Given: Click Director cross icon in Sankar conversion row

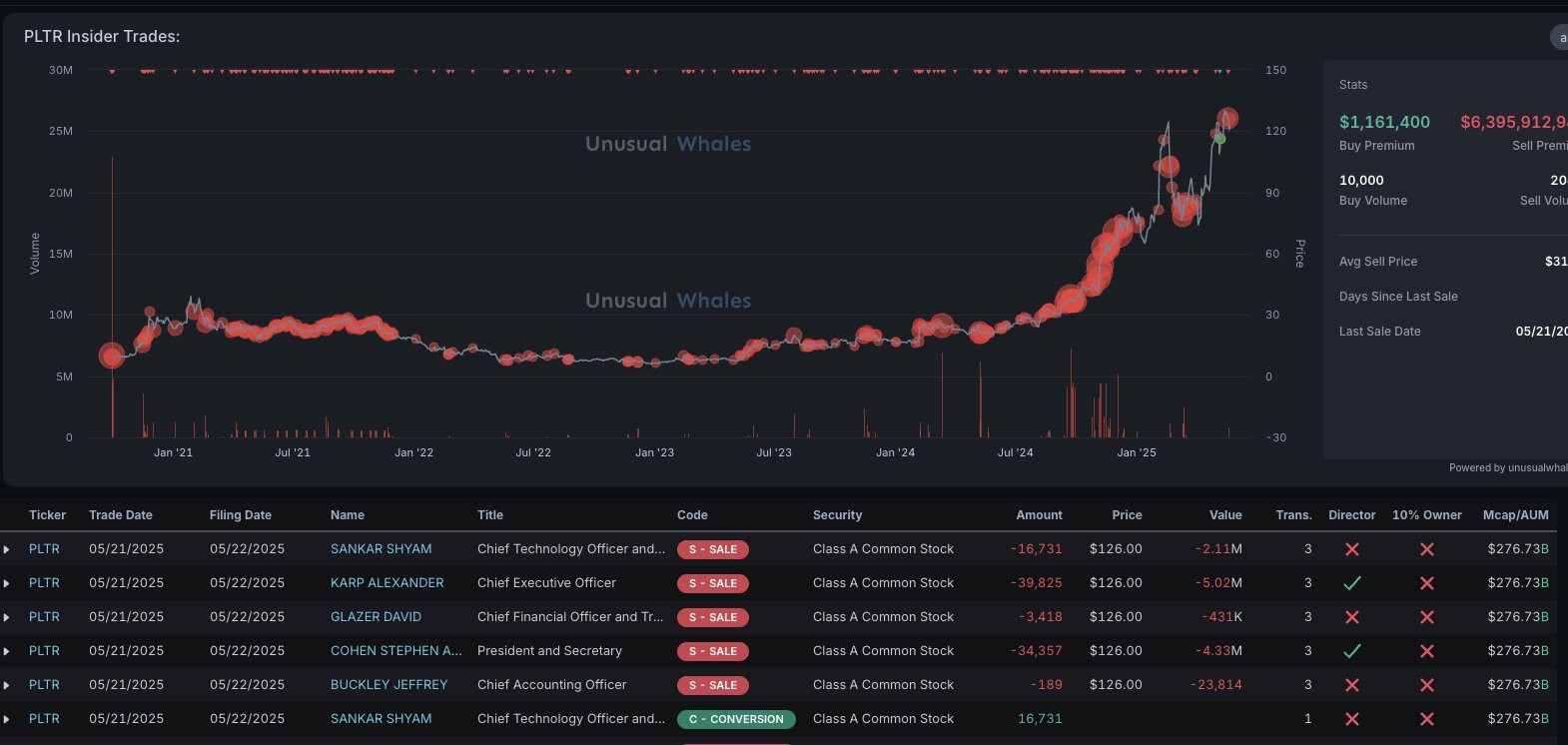Looking at the screenshot, I should point(1352,719).
